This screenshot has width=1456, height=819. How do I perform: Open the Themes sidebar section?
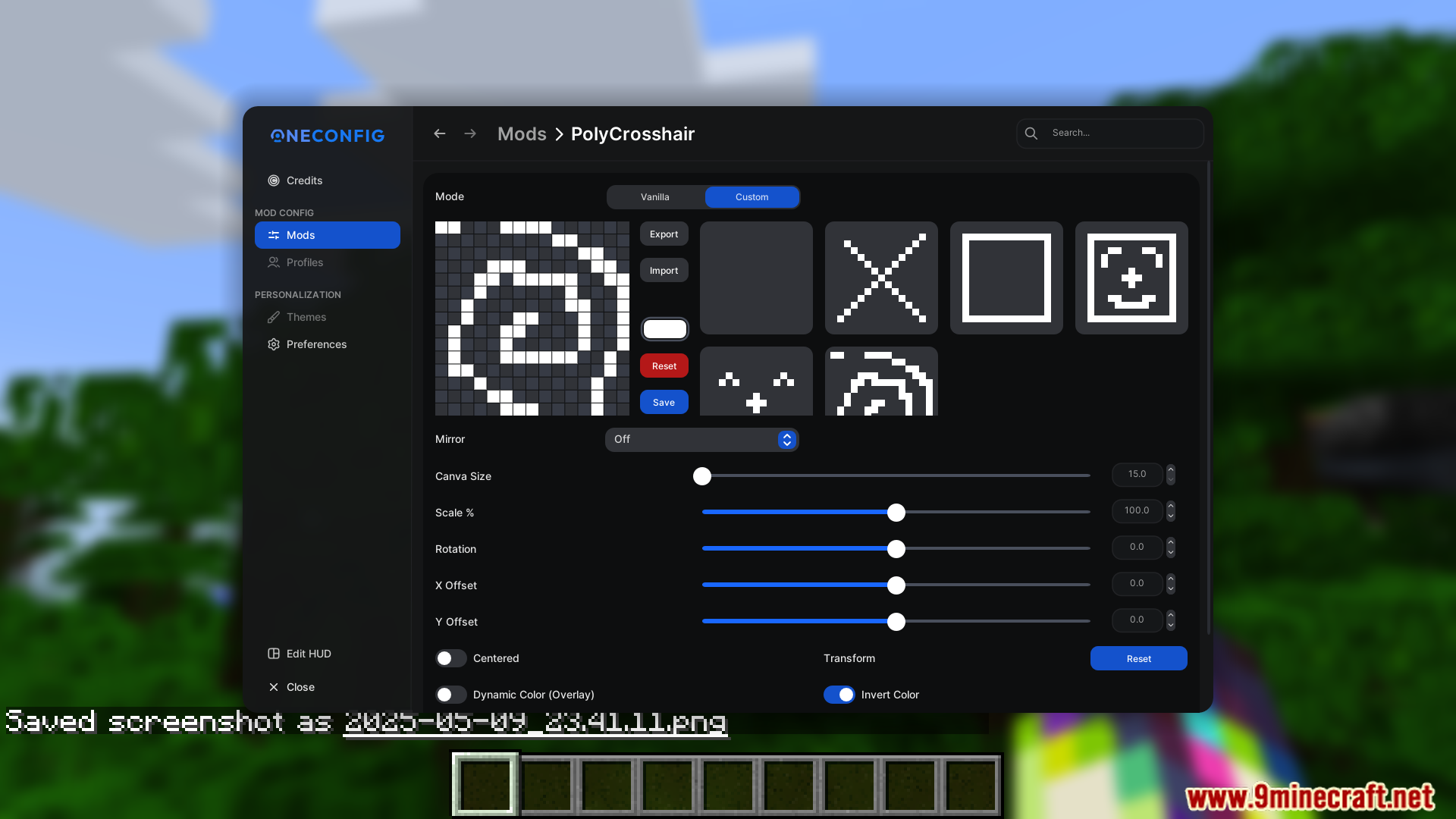click(x=328, y=317)
